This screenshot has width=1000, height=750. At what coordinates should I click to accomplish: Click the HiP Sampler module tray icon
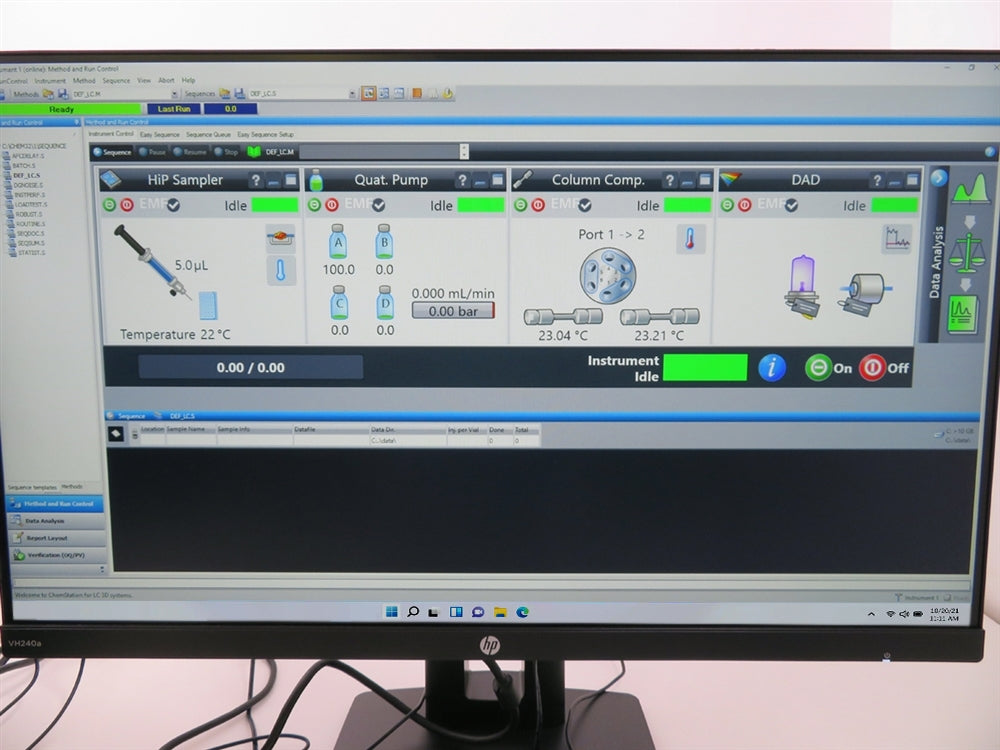click(110, 180)
